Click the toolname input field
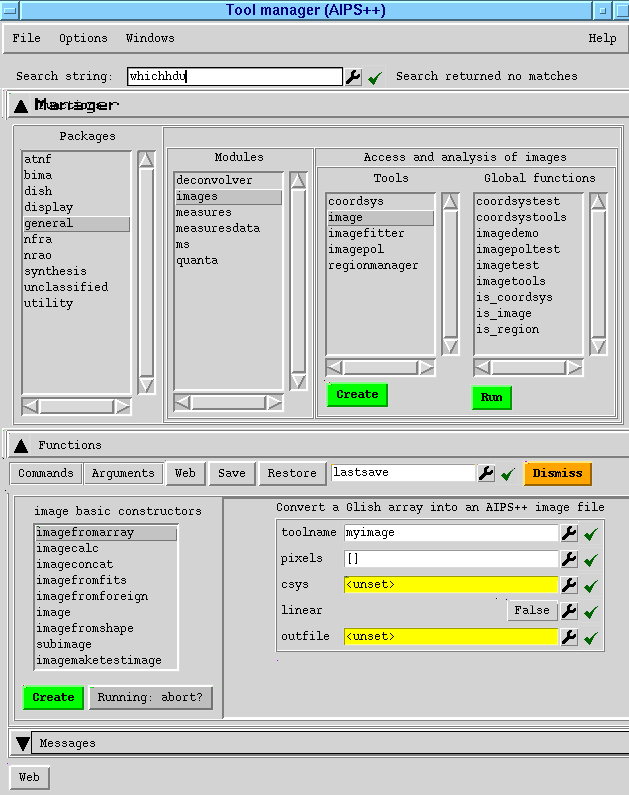Screen dimensions: 629x795 pos(451,533)
